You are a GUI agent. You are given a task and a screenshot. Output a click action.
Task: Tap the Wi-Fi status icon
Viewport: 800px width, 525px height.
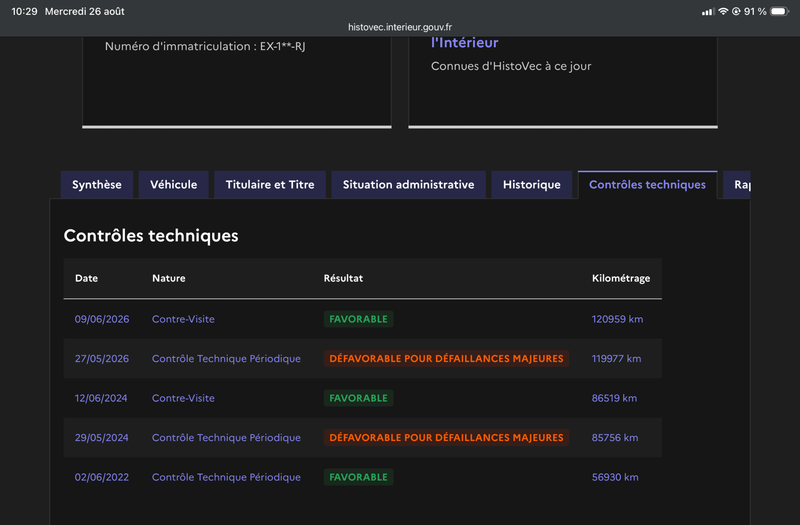pyautogui.click(x=723, y=11)
